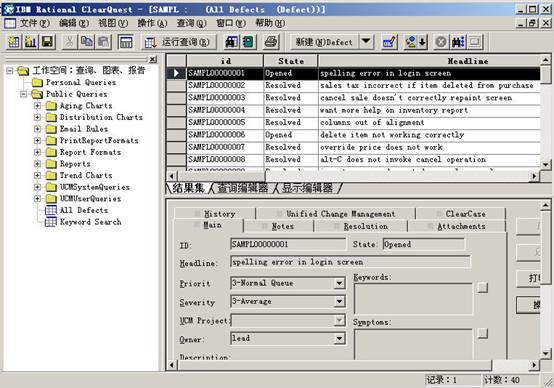
Task: Expand the Trend Charts folder
Action: (37, 175)
